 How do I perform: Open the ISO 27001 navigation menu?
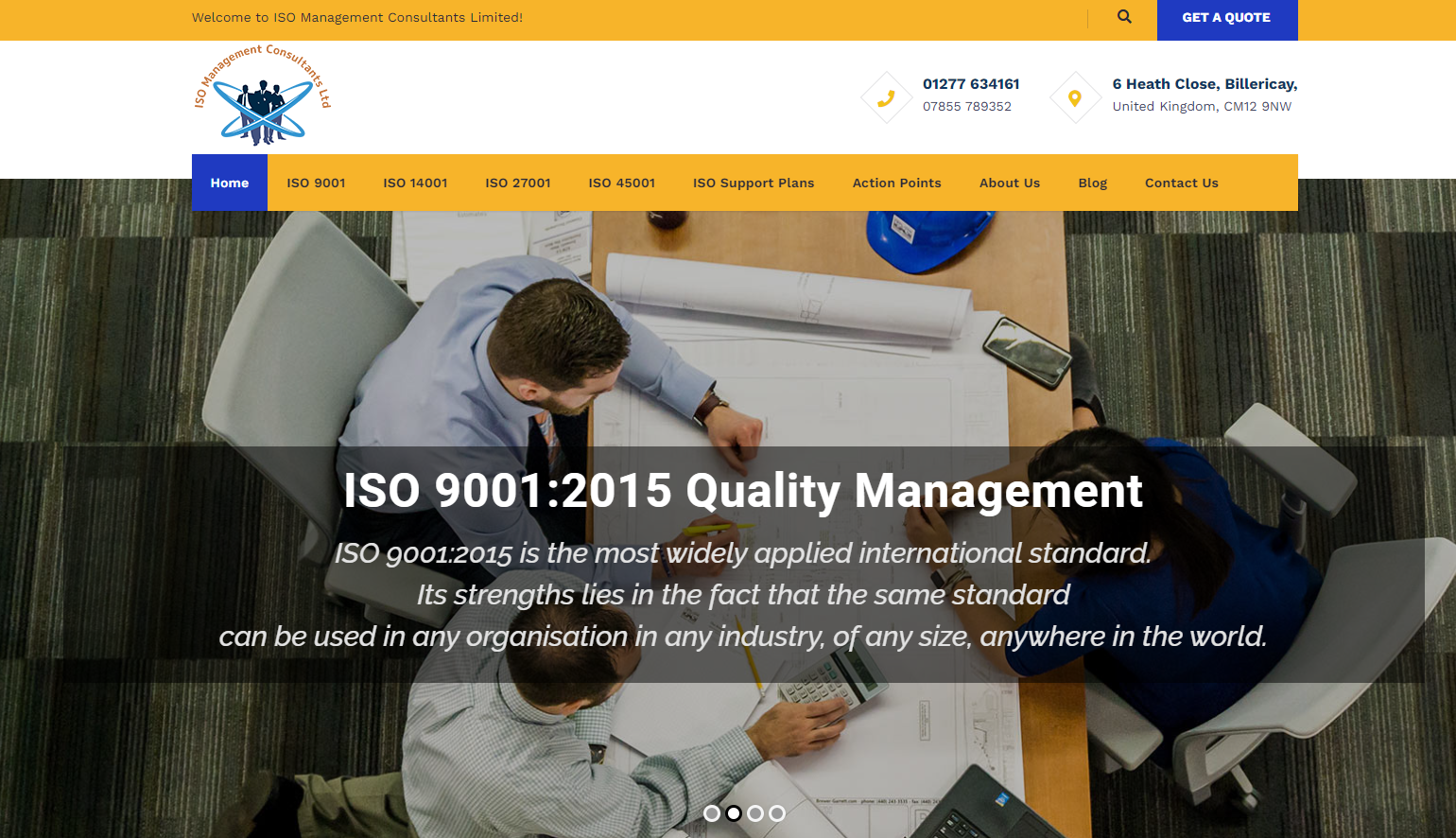(518, 183)
